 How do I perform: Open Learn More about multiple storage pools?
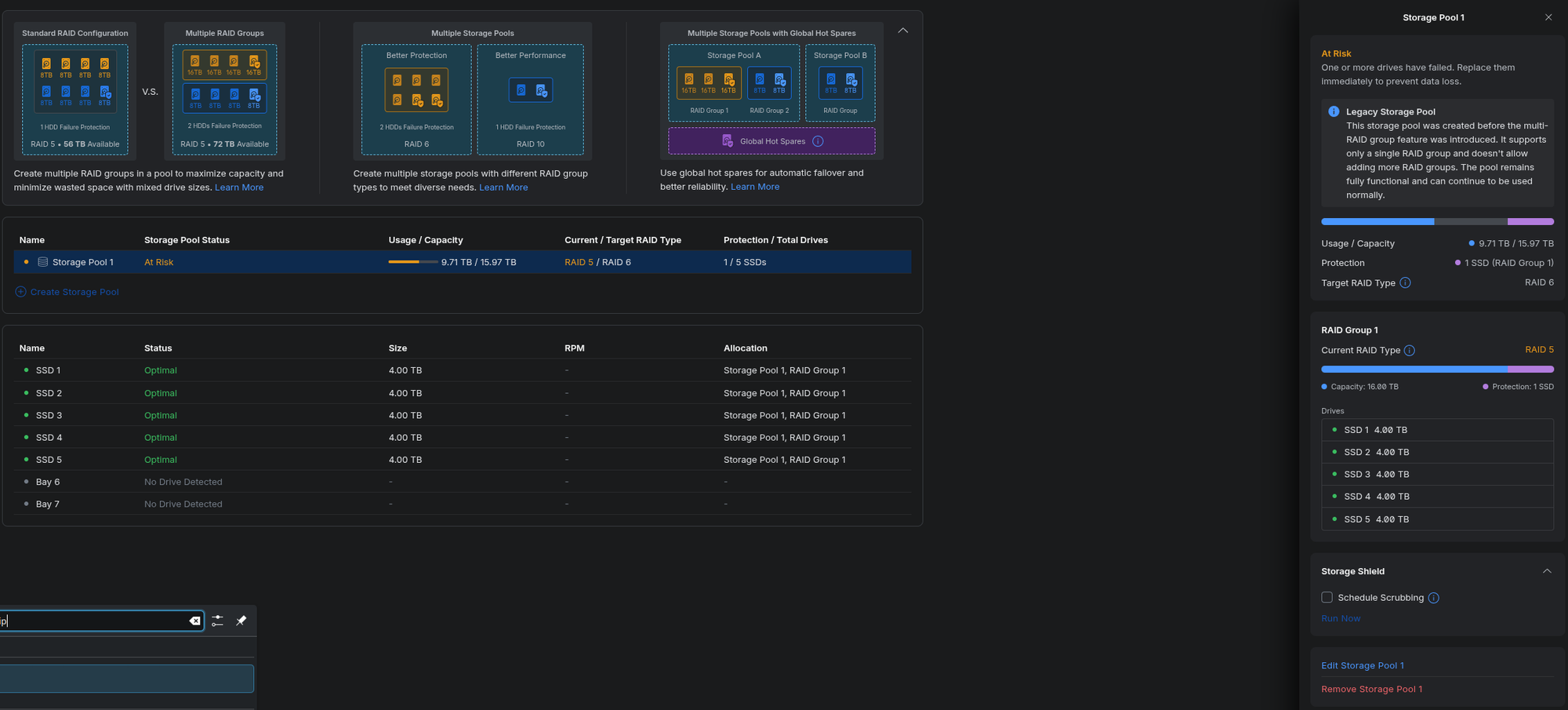[x=503, y=188]
